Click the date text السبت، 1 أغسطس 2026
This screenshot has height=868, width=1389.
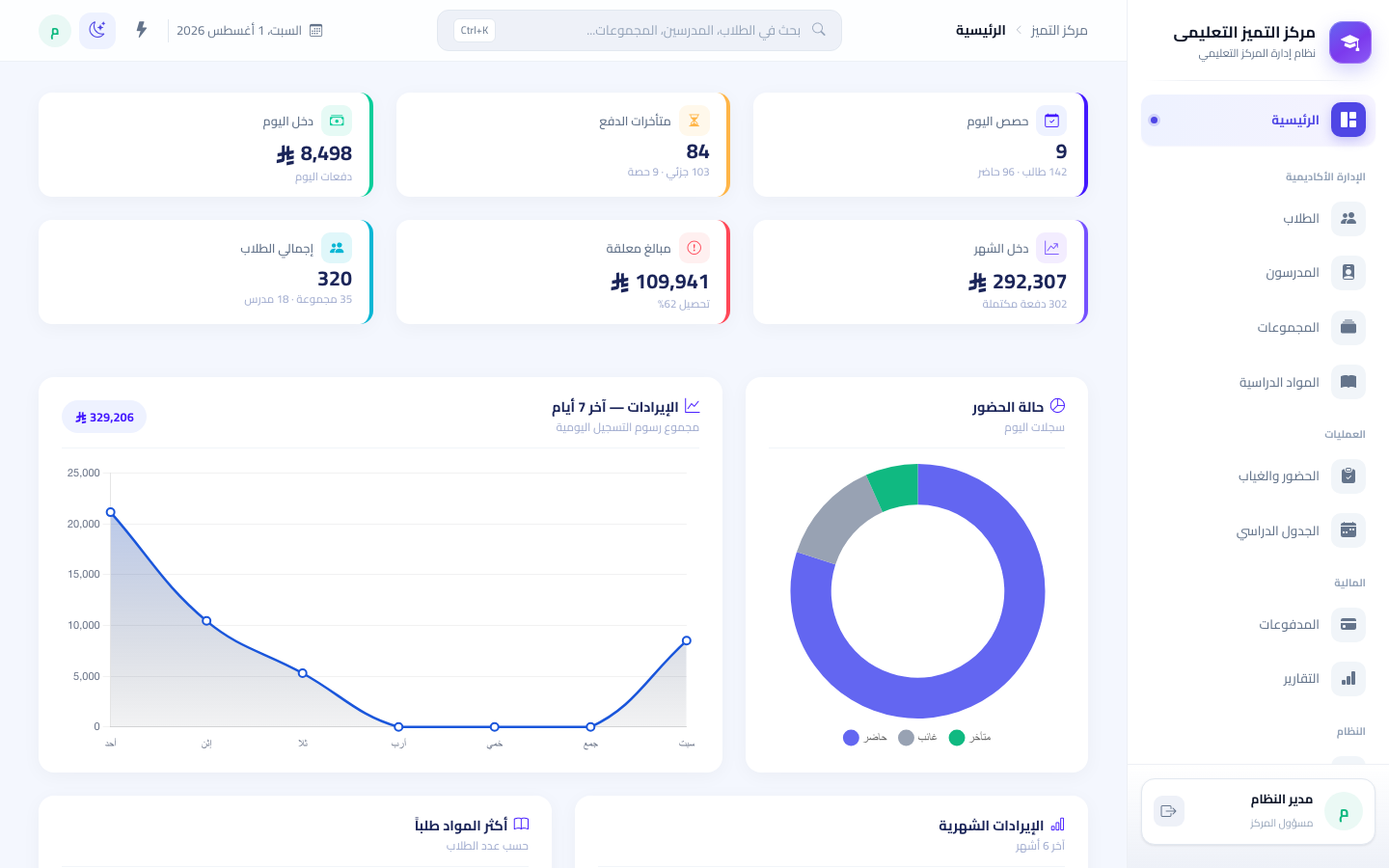239,31
